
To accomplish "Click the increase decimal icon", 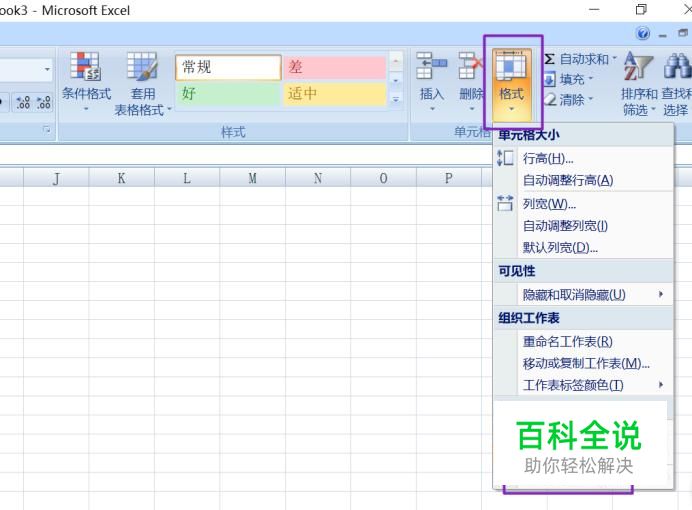I will point(23,102).
